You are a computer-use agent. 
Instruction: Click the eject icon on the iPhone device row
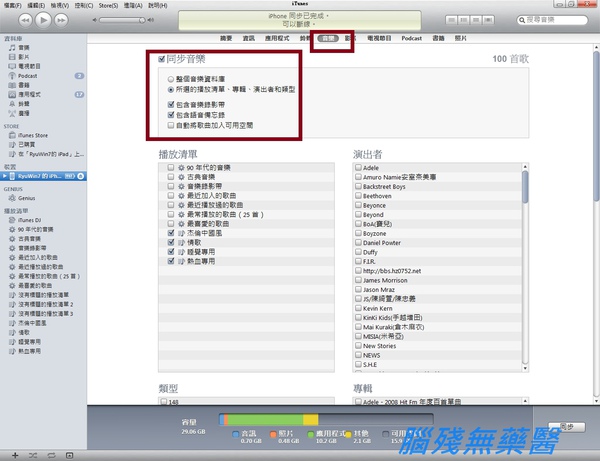click(81, 176)
